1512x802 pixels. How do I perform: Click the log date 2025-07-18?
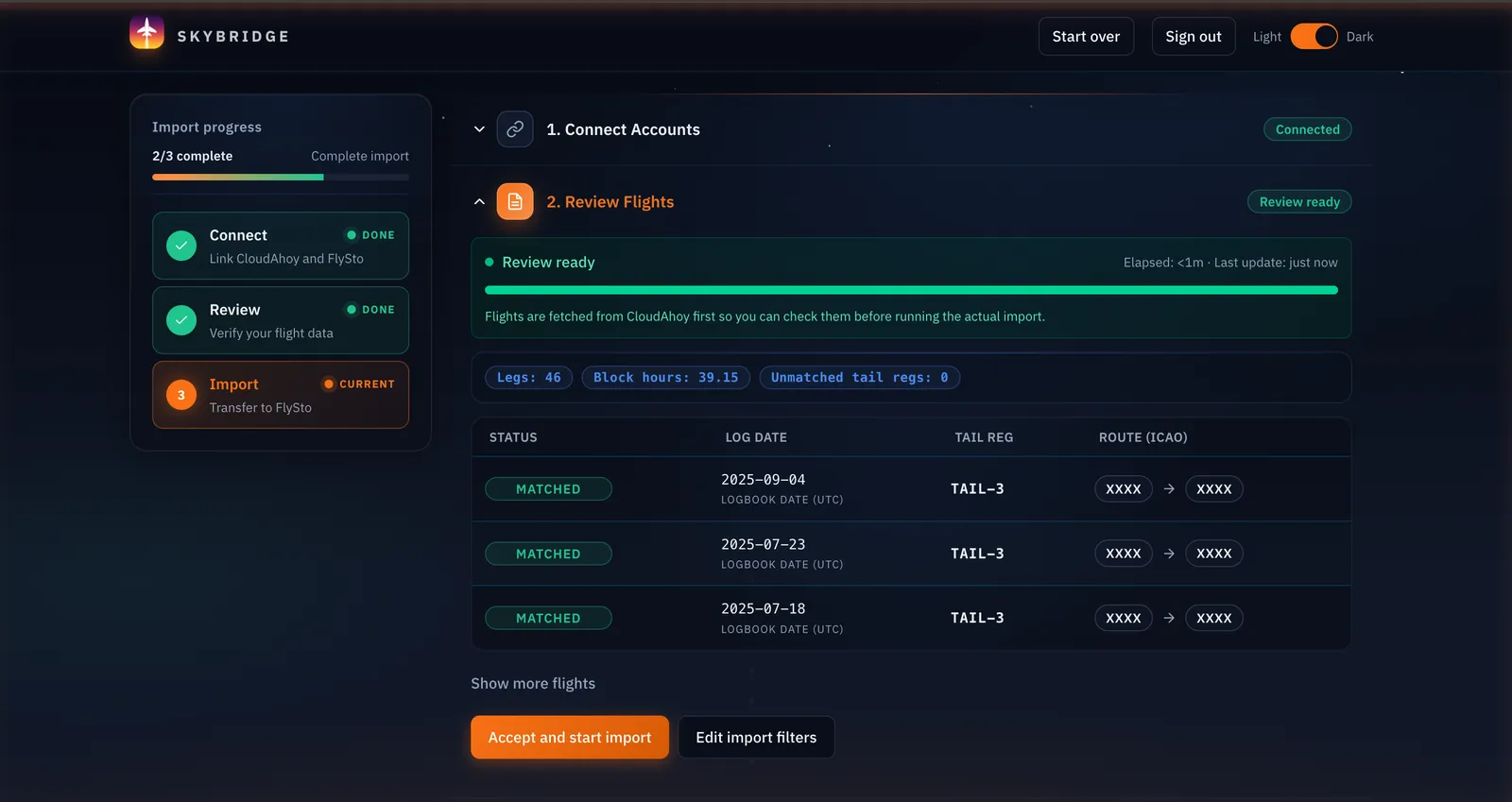pos(764,608)
